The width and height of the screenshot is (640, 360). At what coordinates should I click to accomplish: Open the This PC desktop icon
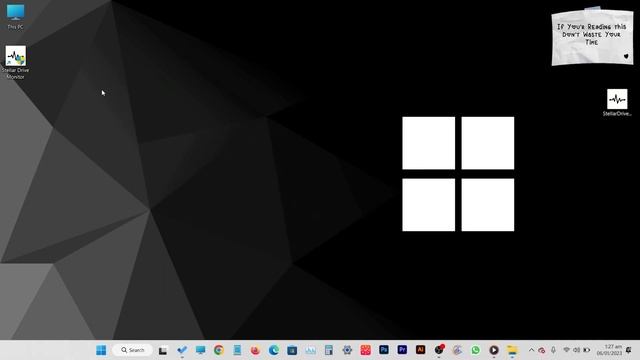(x=16, y=16)
